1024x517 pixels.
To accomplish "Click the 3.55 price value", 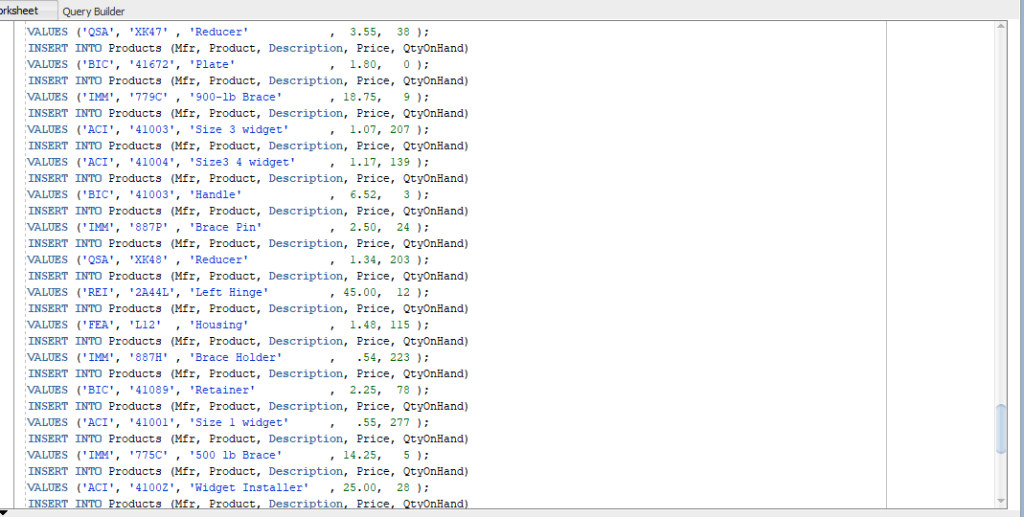I will [363, 32].
